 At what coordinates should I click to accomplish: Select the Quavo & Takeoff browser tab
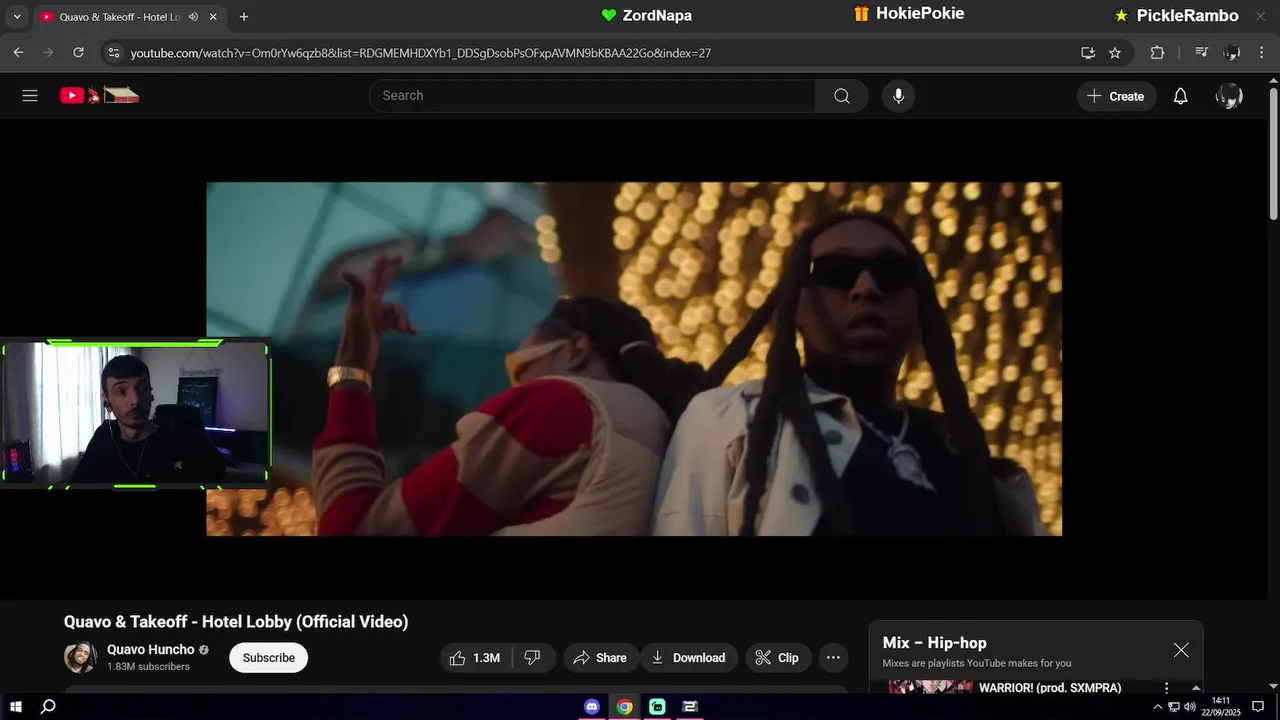point(128,17)
